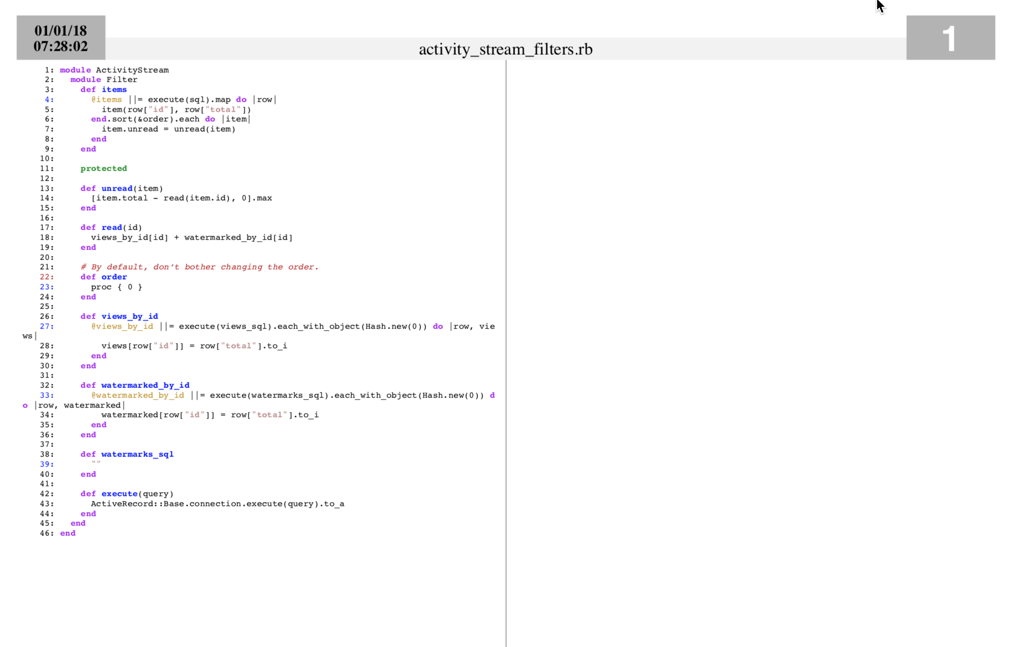Click line number 46 at the final 'end'
Image resolution: width=1011 pixels, height=647 pixels.
[x=46, y=534]
